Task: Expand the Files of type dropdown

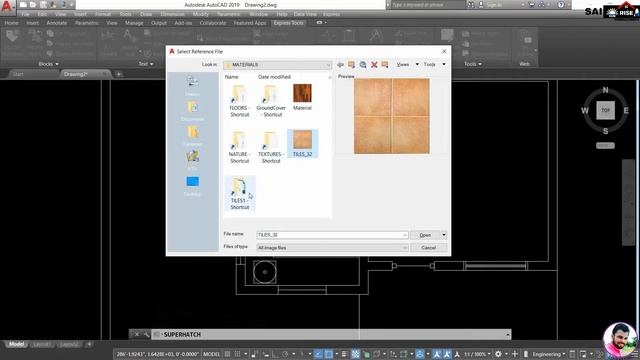Action: [404, 248]
